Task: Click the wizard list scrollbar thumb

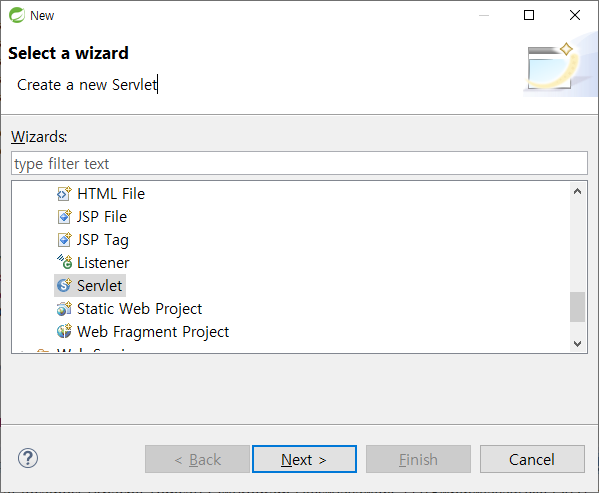Action: pyautogui.click(x=578, y=307)
